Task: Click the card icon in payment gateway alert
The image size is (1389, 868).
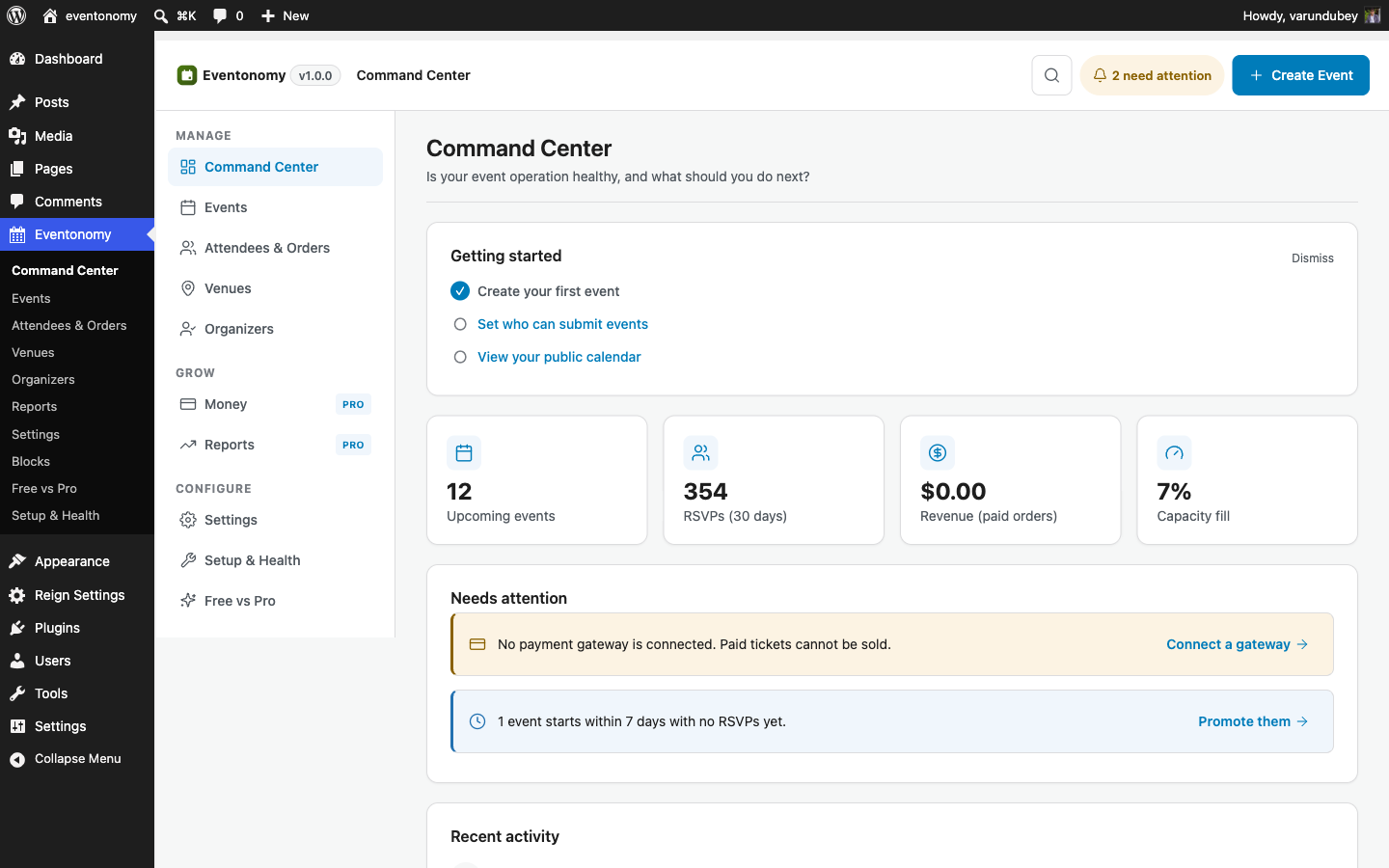Action: [x=477, y=644]
